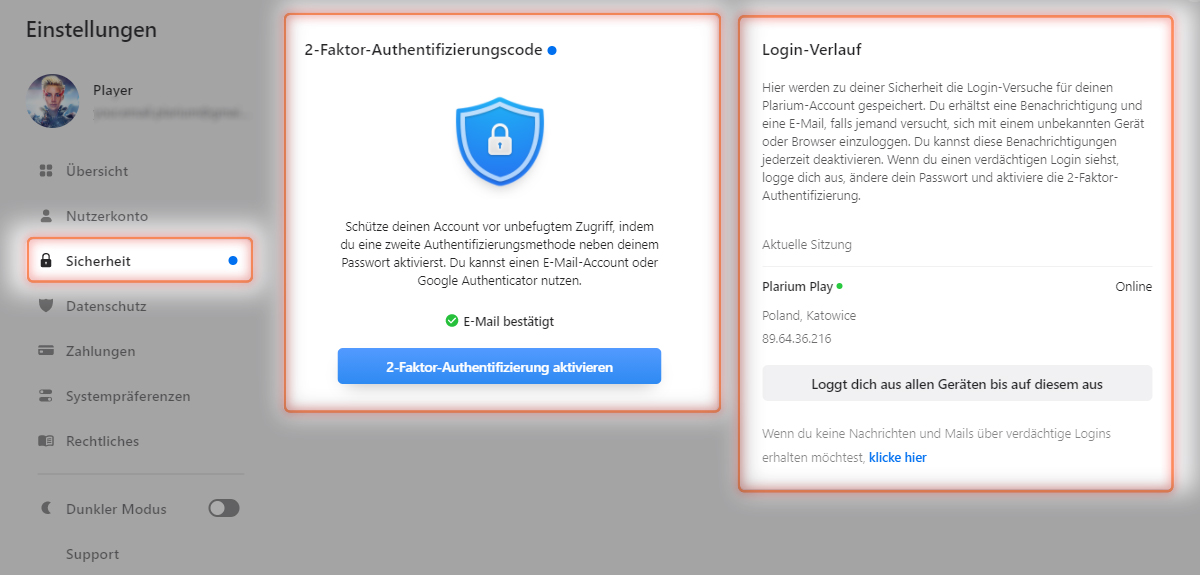Log out of all other devices
The width and height of the screenshot is (1200, 575).
[x=957, y=383]
